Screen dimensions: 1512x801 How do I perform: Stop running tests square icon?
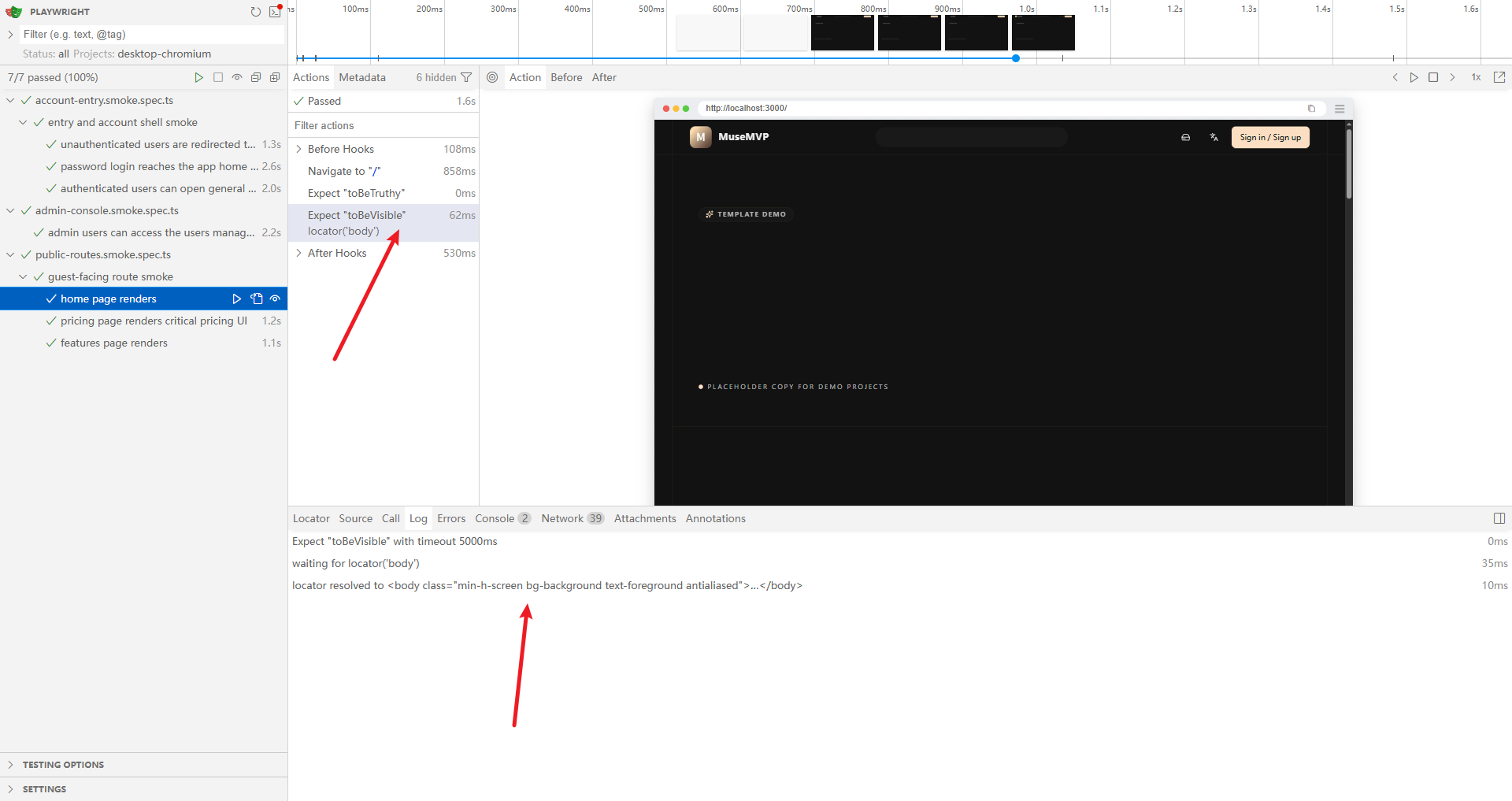coord(218,77)
